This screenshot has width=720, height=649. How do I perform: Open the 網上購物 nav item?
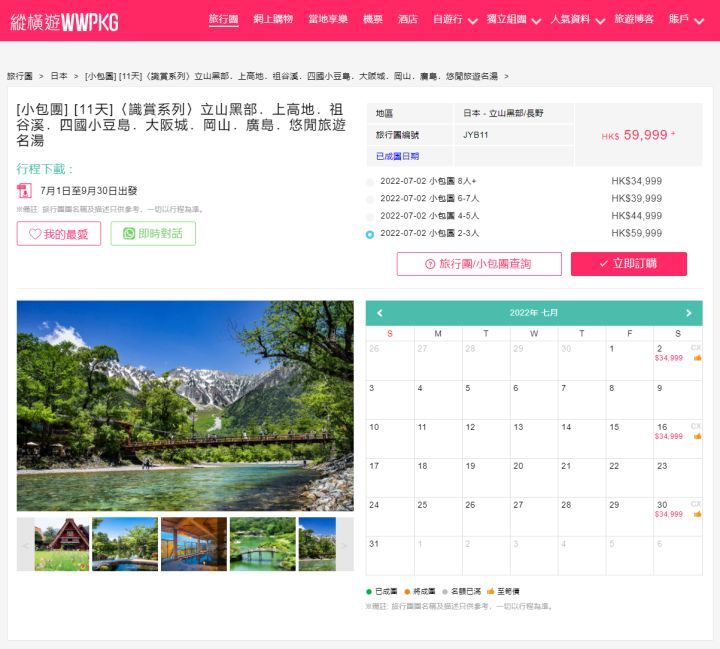tap(273, 19)
